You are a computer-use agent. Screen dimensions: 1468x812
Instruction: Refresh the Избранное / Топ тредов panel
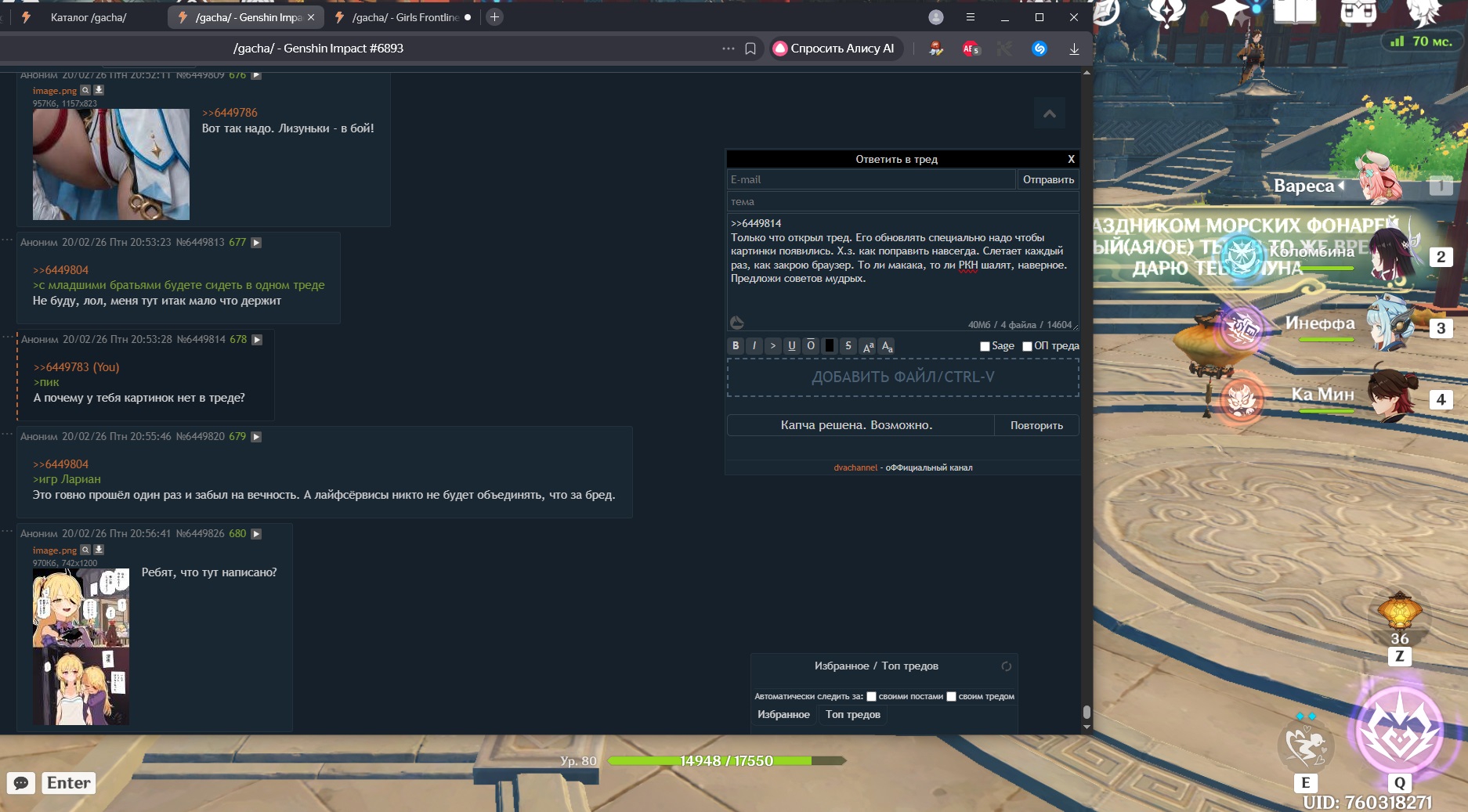click(1007, 666)
